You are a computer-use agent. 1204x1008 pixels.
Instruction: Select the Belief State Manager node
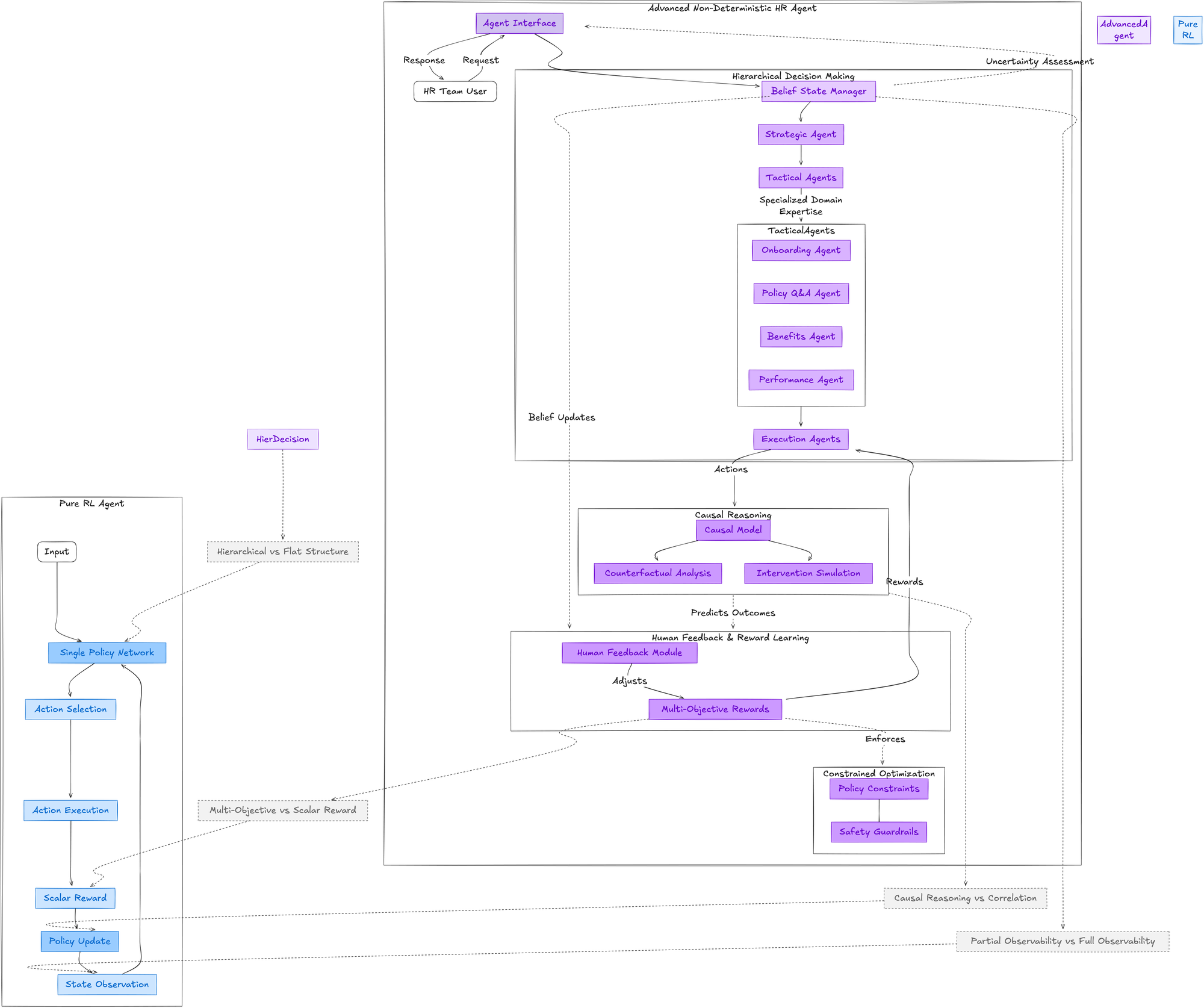click(x=819, y=92)
